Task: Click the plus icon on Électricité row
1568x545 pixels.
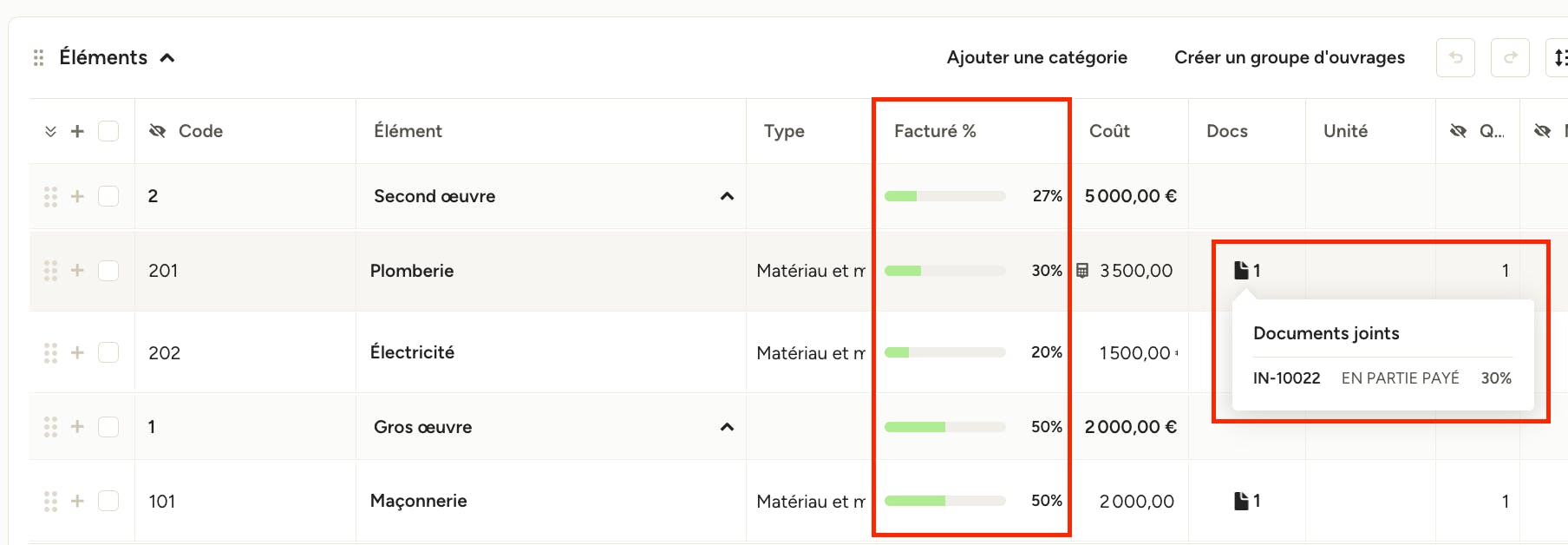Action: tap(77, 352)
